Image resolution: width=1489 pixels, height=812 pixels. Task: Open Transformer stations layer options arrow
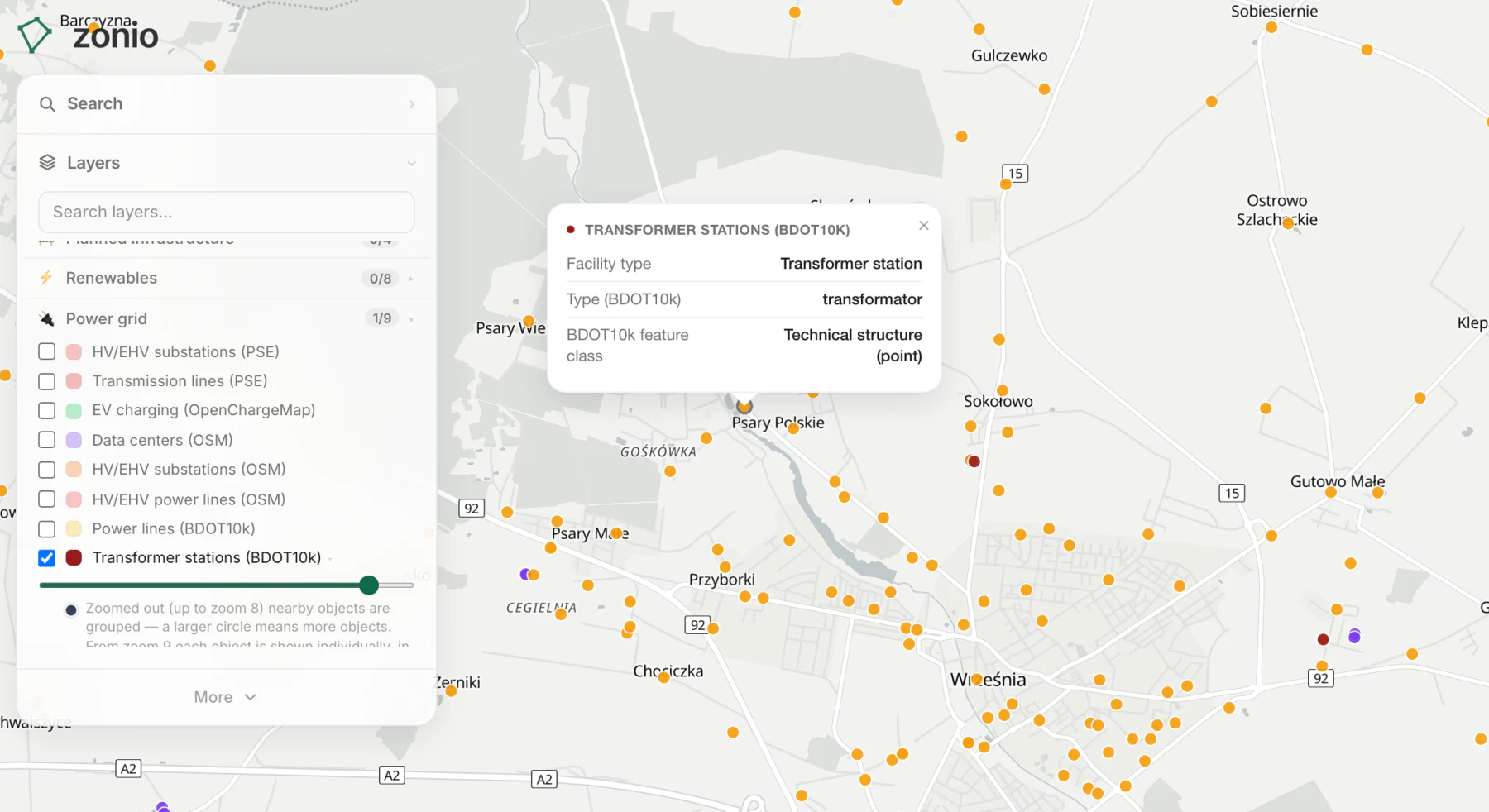(x=330, y=559)
